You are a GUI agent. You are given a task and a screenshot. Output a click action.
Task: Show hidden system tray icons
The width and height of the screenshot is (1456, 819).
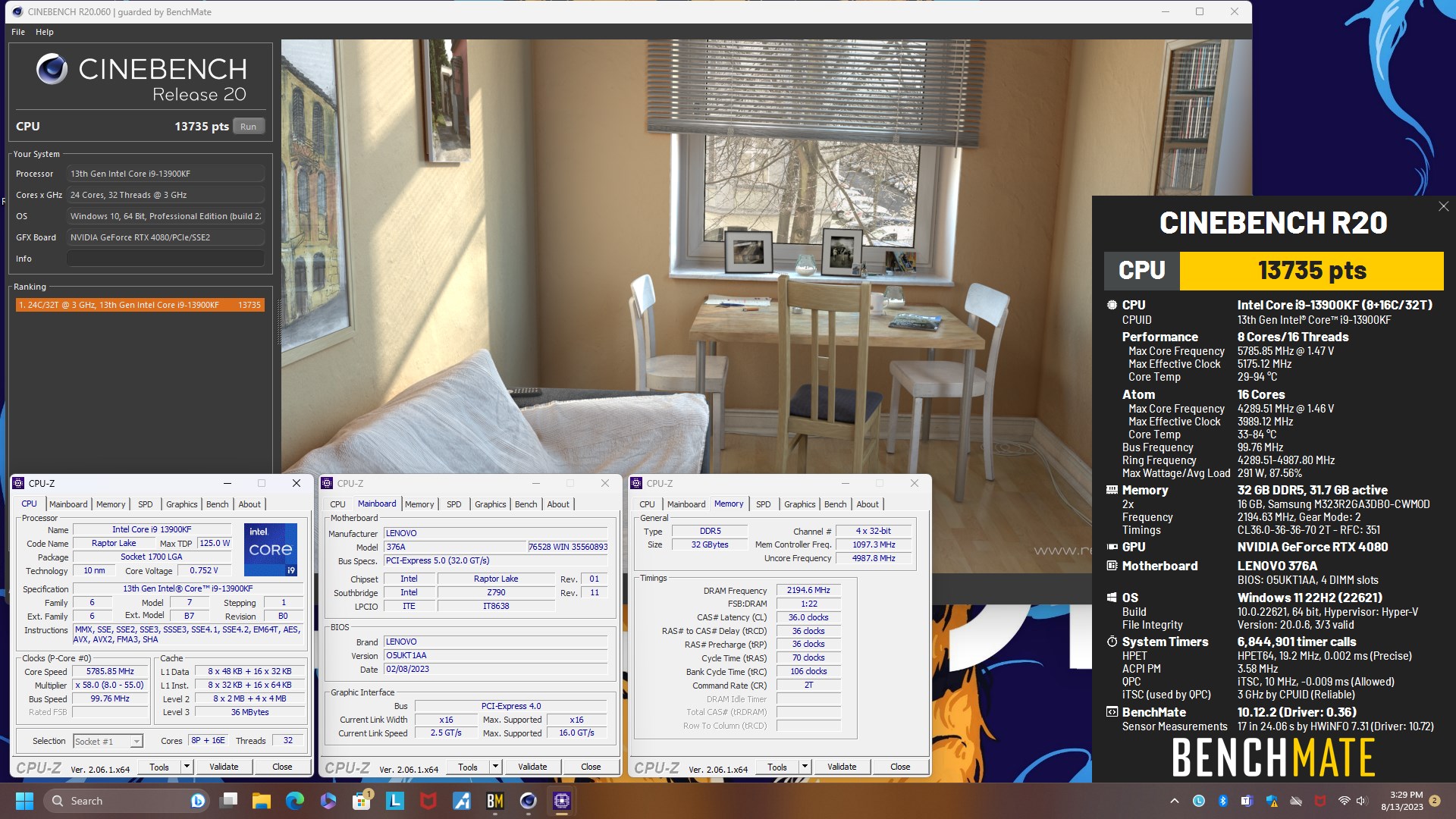point(1175,801)
